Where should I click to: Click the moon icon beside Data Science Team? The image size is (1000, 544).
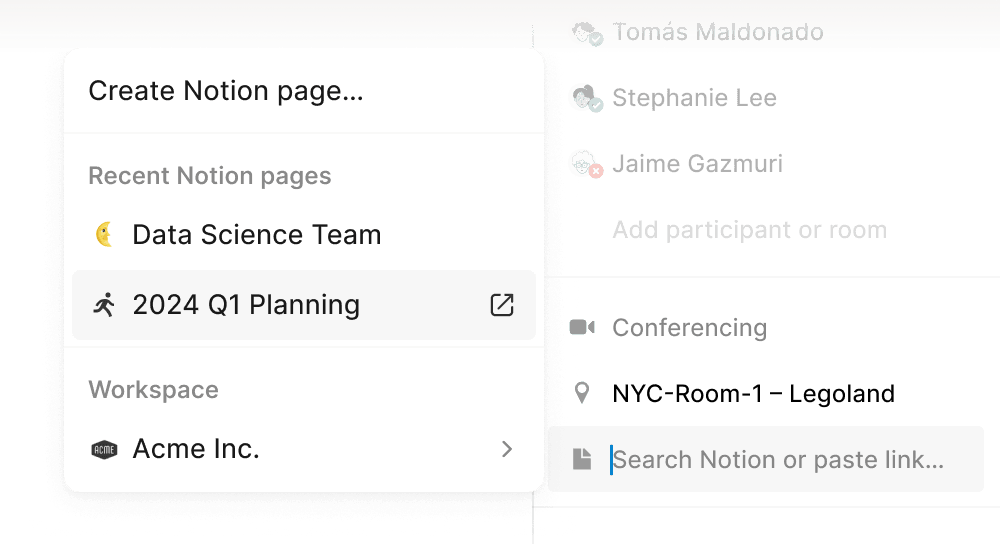tap(103, 235)
